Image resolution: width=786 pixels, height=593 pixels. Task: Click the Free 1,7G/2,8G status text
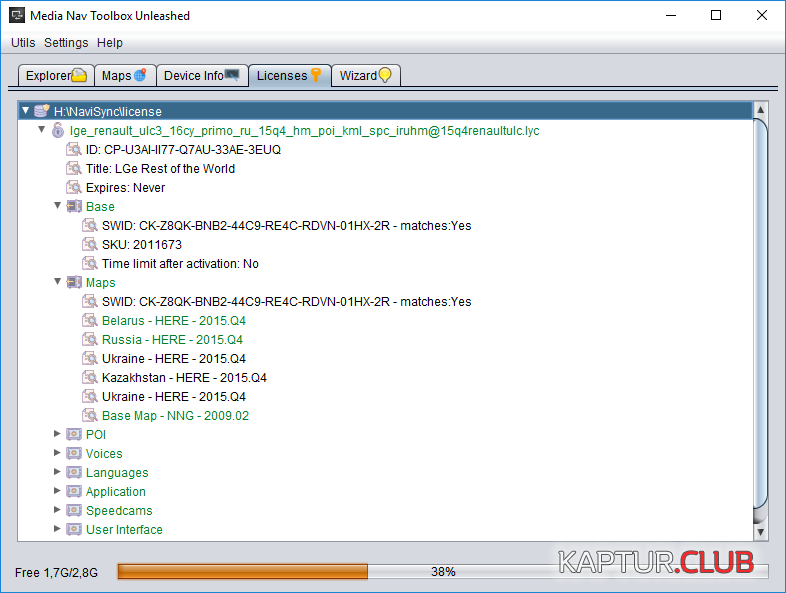(57, 572)
